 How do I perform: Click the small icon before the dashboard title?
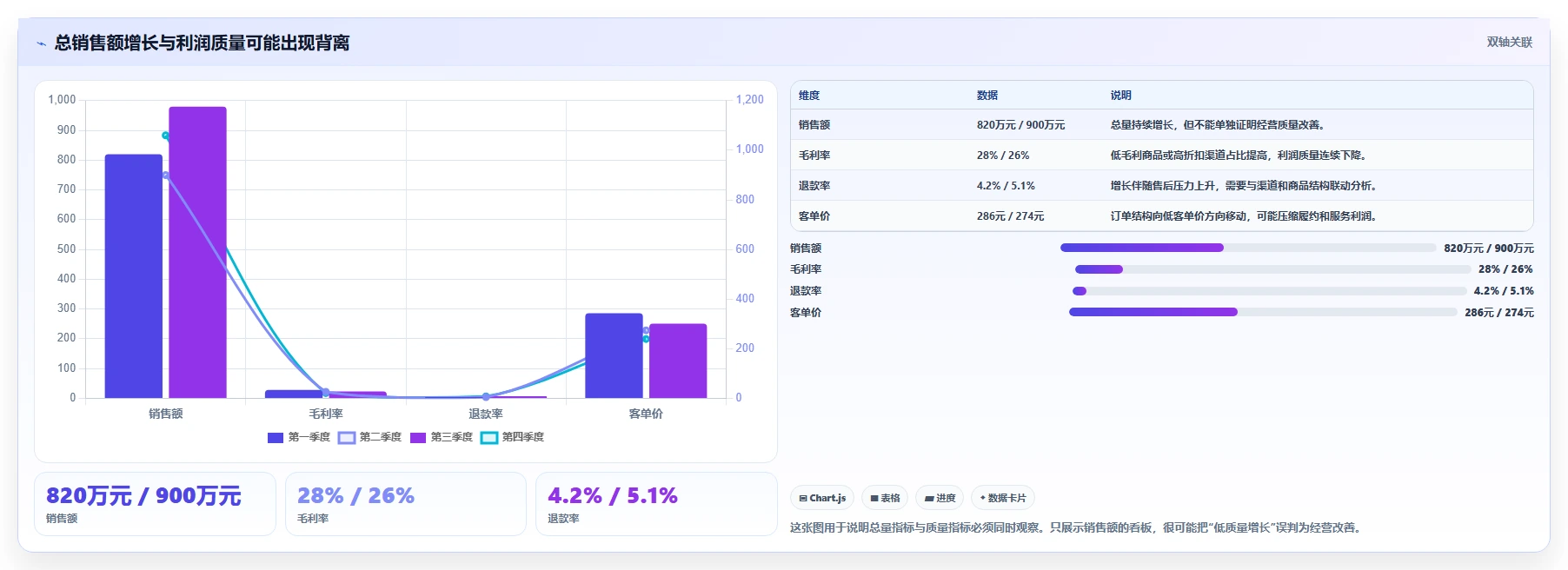[x=41, y=43]
